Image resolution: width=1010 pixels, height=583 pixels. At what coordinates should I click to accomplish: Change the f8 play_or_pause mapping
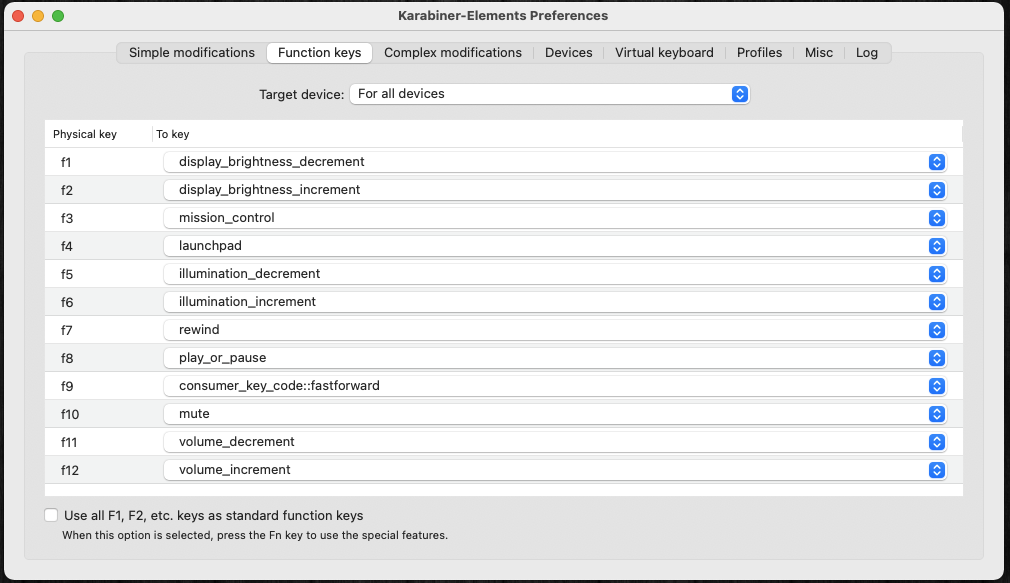[554, 358]
